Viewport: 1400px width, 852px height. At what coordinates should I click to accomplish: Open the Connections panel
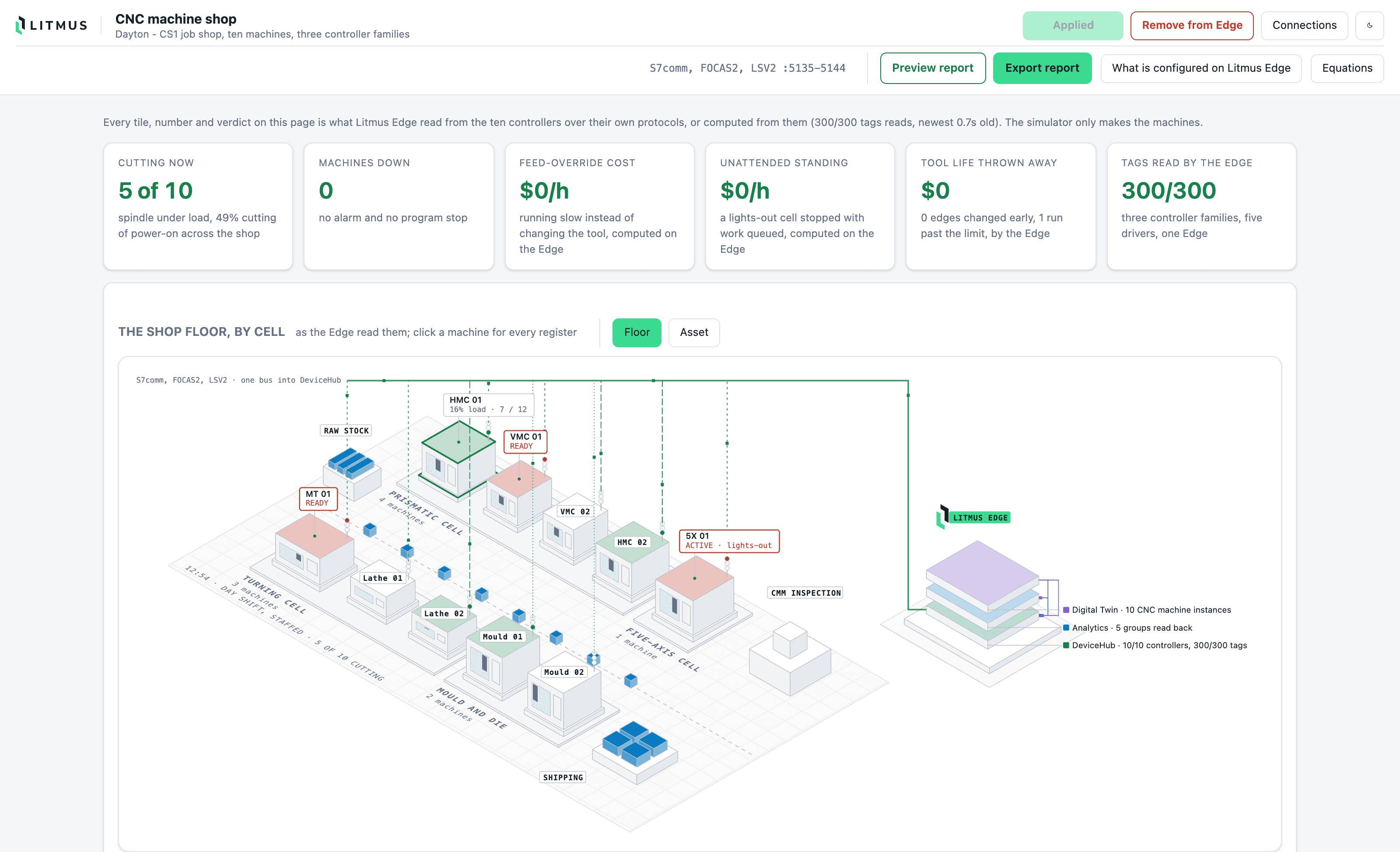1304,25
